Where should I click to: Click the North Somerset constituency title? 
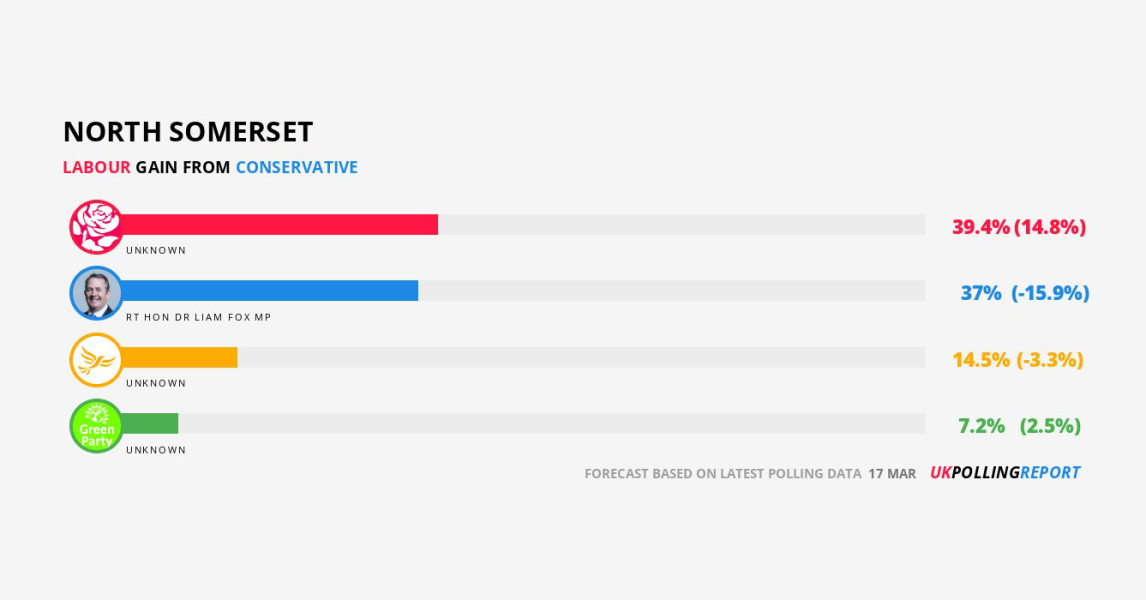pos(188,132)
